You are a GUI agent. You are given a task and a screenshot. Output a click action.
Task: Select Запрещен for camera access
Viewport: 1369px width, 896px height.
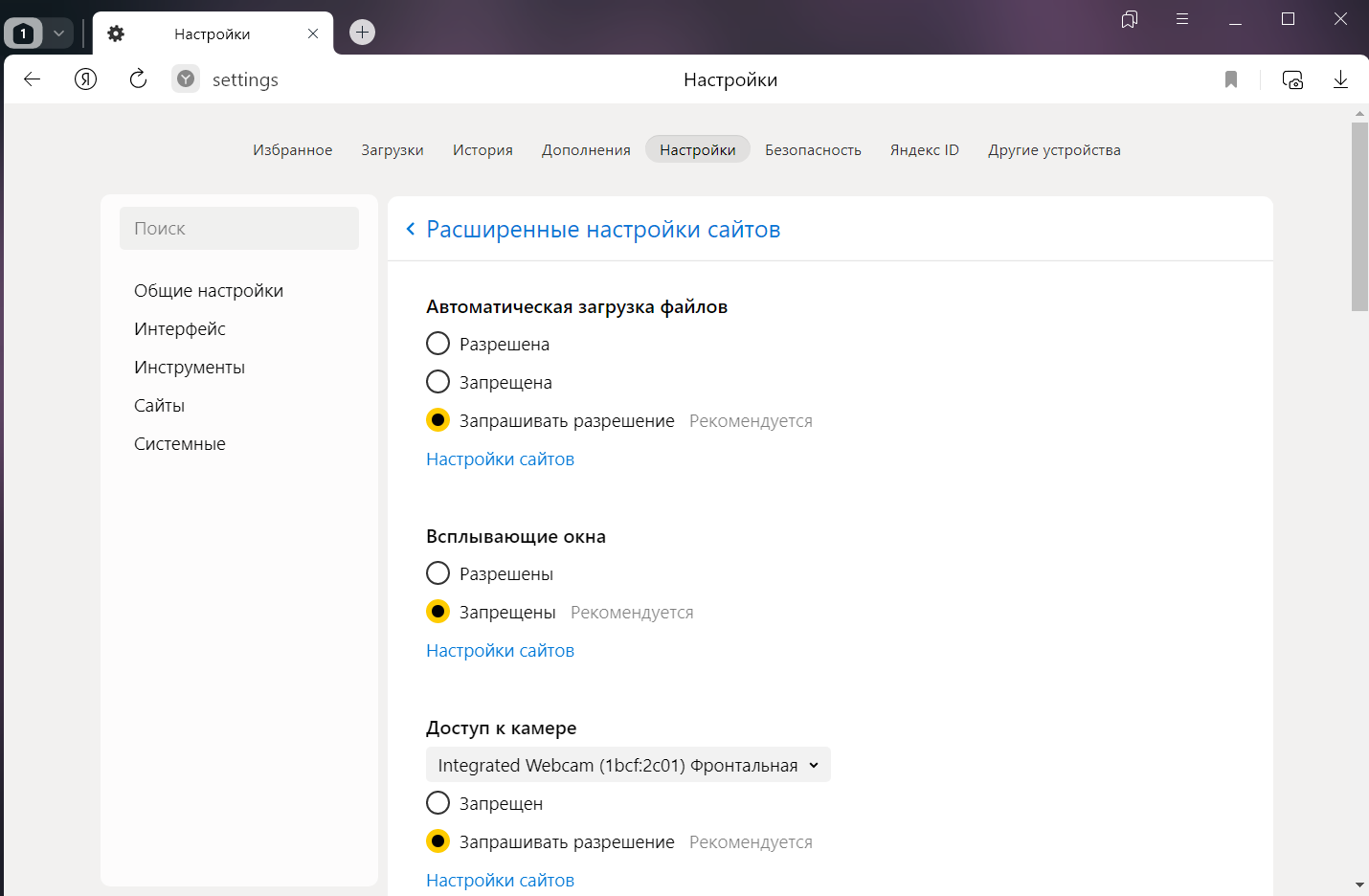tap(438, 803)
